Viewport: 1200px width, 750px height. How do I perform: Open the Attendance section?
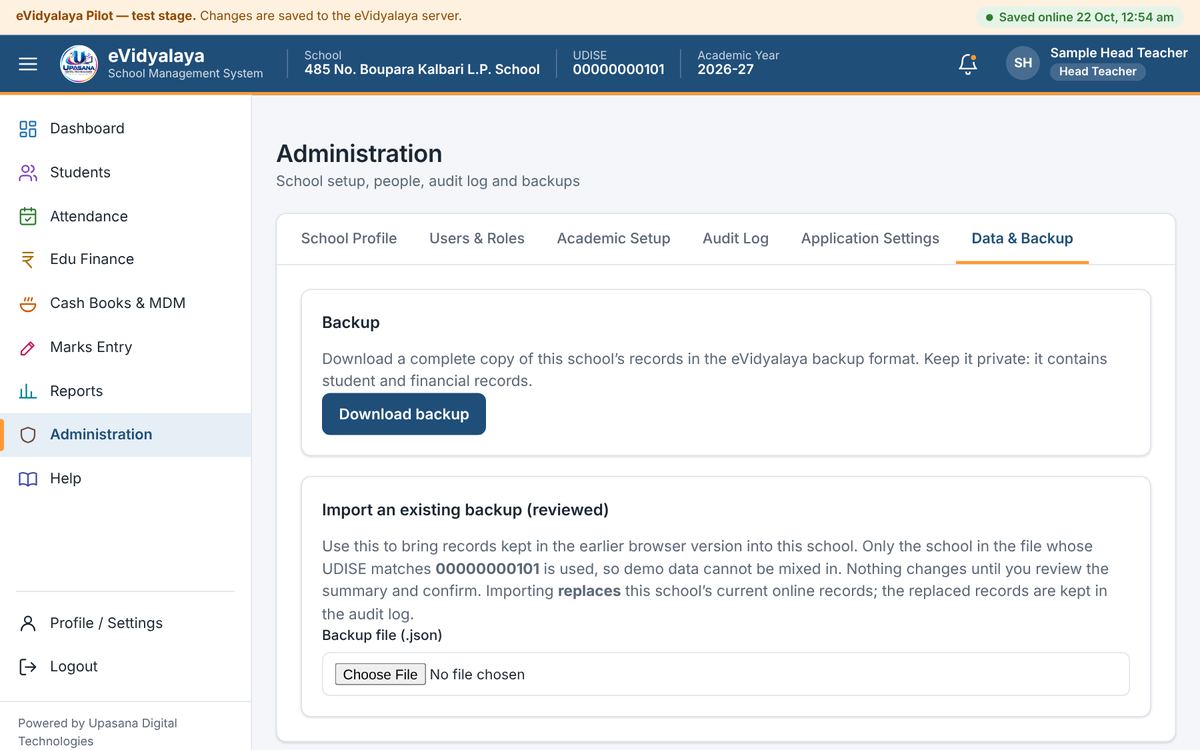pos(126,216)
